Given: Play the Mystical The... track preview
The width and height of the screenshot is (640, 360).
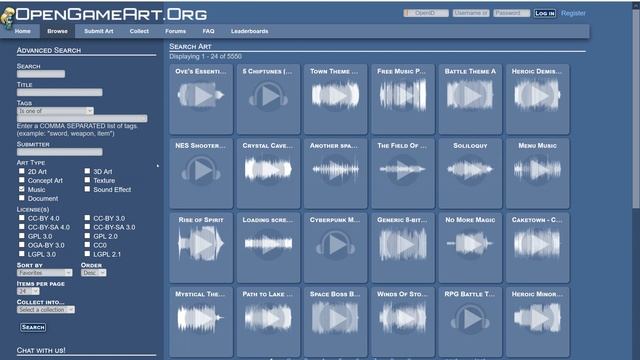Looking at the screenshot, I should pyautogui.click(x=201, y=318).
